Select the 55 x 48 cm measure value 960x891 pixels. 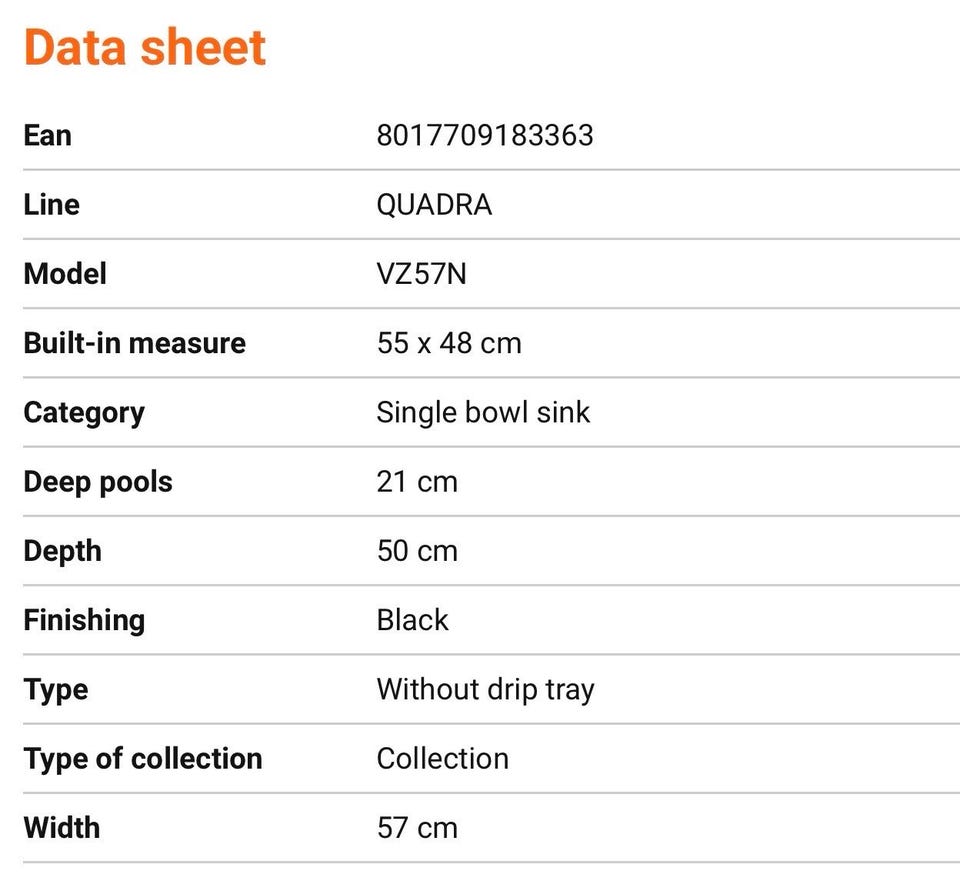(449, 343)
